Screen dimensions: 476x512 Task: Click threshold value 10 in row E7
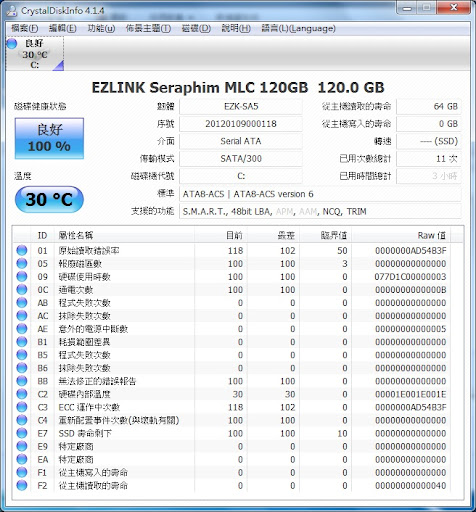tap(342, 433)
